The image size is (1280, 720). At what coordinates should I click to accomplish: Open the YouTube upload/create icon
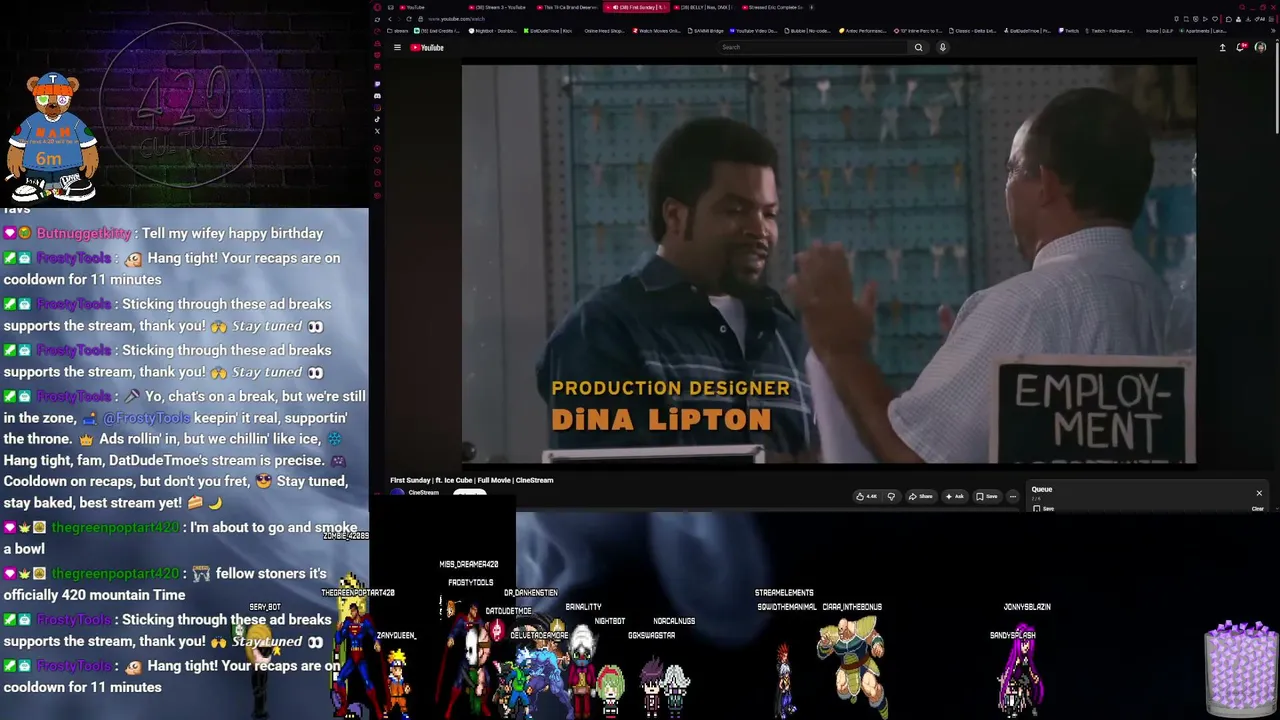point(1222,47)
